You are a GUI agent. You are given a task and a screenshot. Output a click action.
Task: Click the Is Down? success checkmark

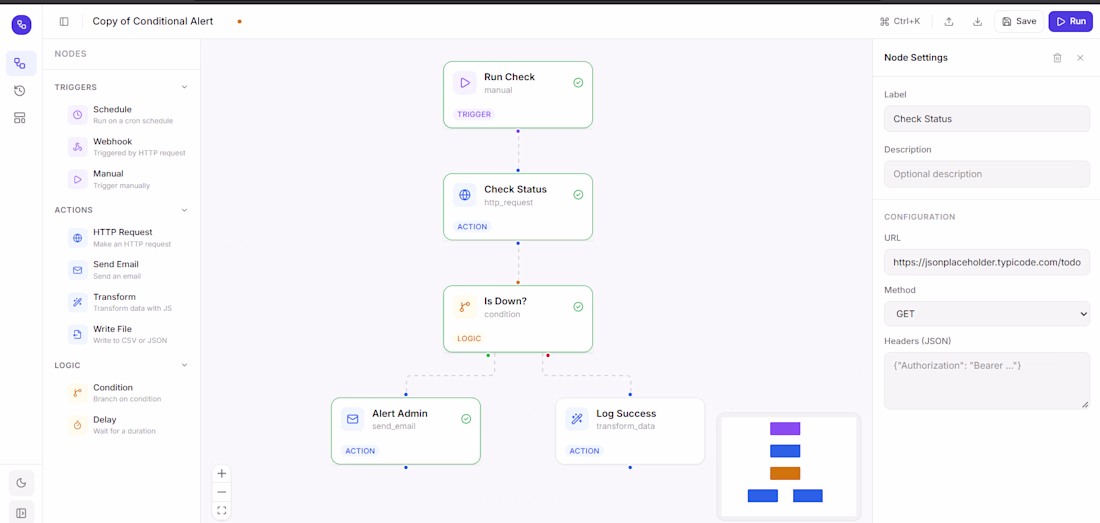(578, 307)
